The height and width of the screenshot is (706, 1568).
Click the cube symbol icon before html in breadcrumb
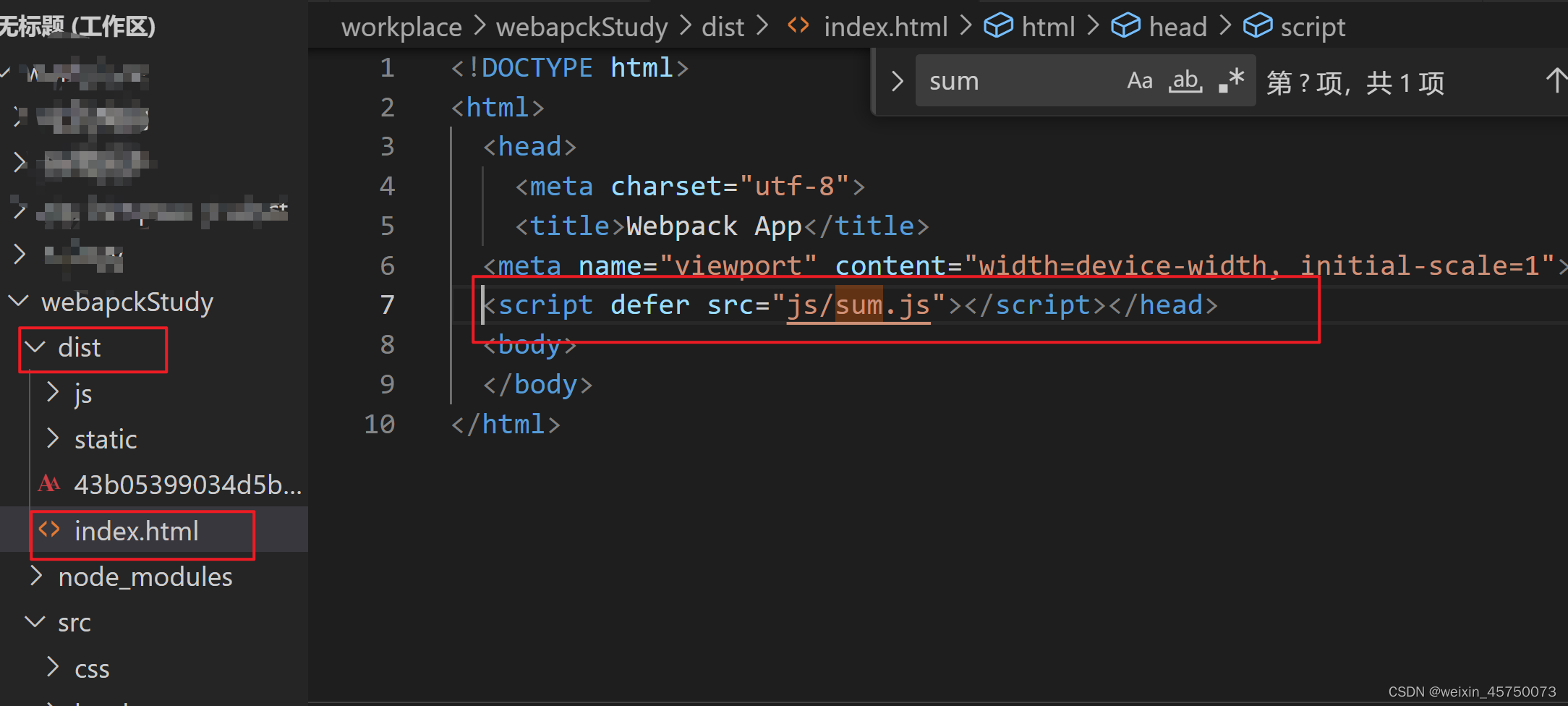pyautogui.click(x=998, y=26)
